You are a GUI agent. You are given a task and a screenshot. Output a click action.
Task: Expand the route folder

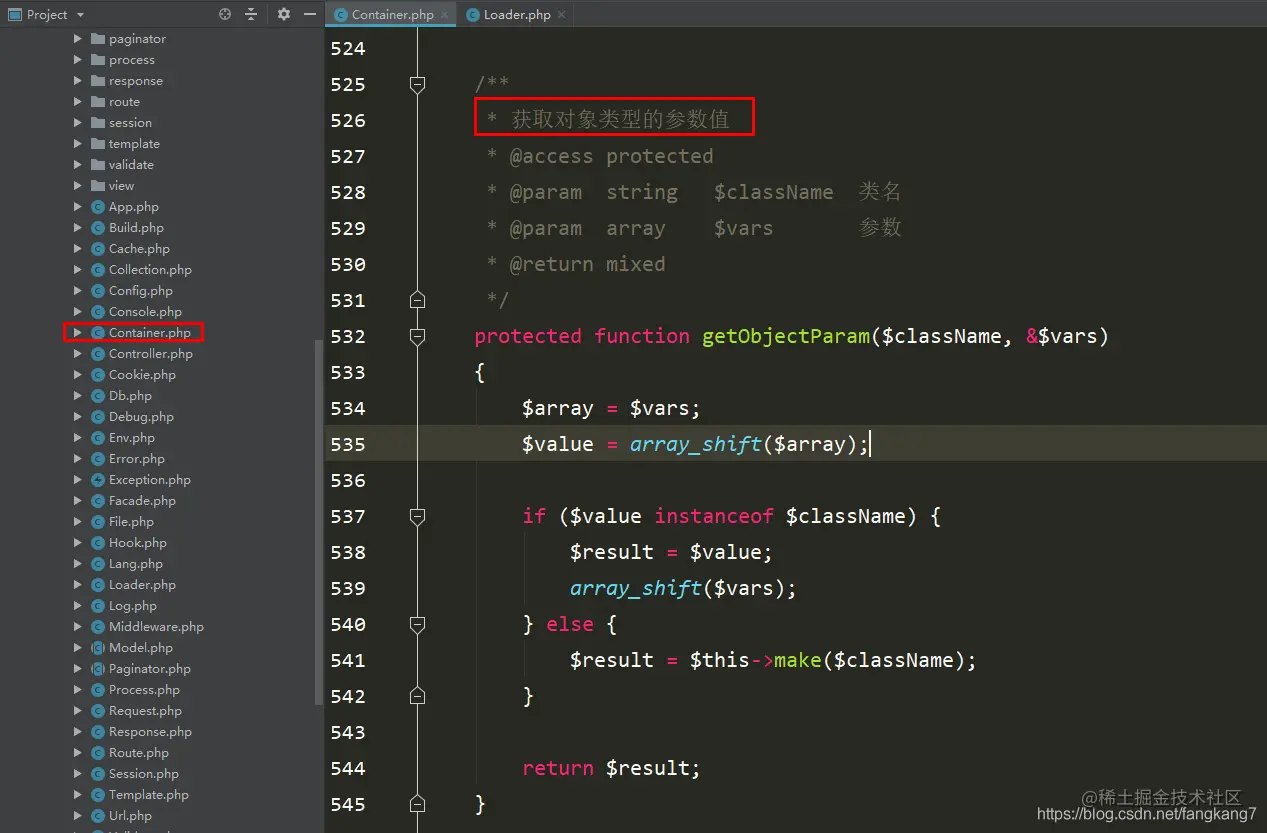point(78,102)
